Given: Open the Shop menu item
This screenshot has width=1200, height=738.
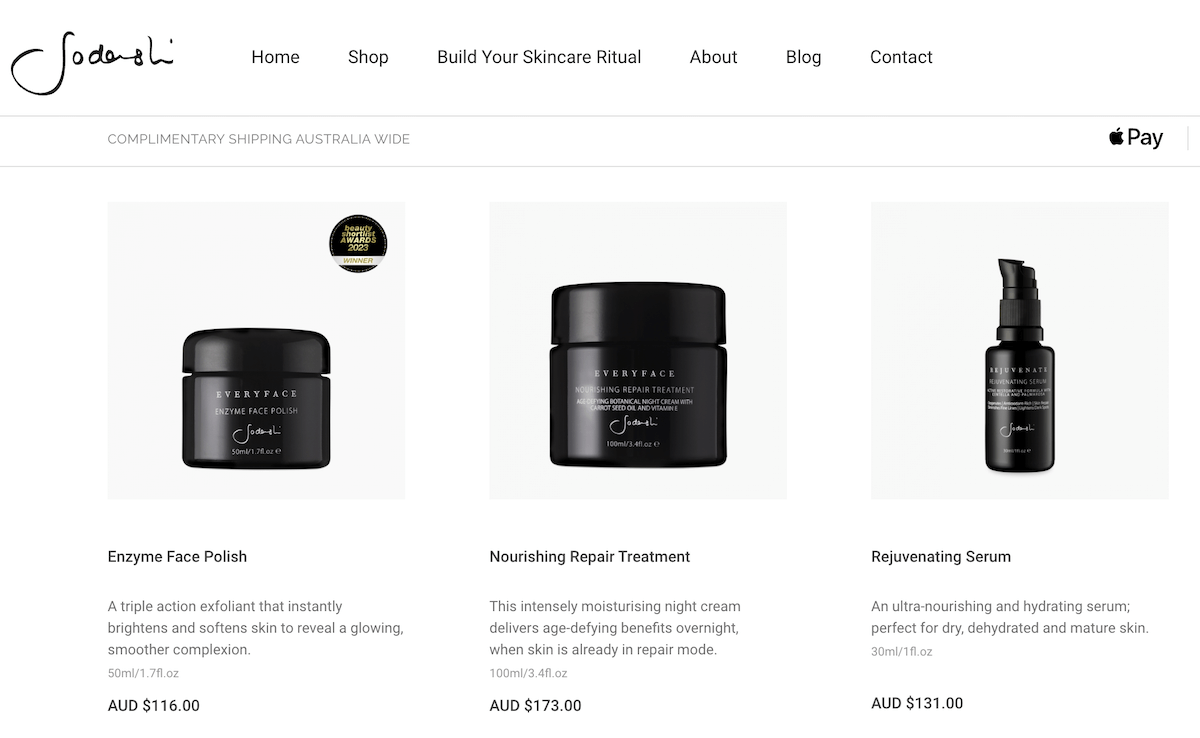Looking at the screenshot, I should click(368, 57).
